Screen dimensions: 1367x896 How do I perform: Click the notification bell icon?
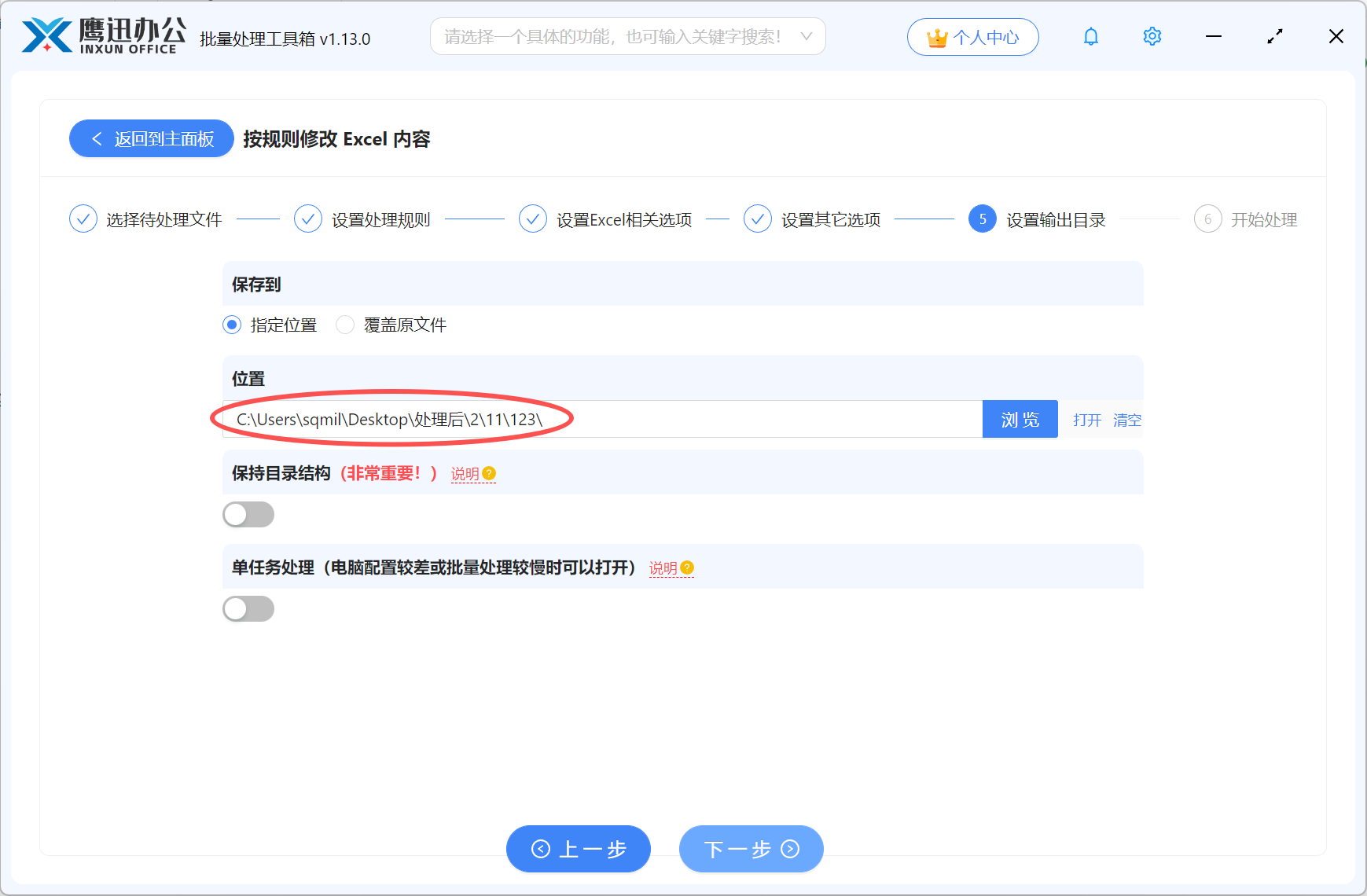tap(1091, 36)
